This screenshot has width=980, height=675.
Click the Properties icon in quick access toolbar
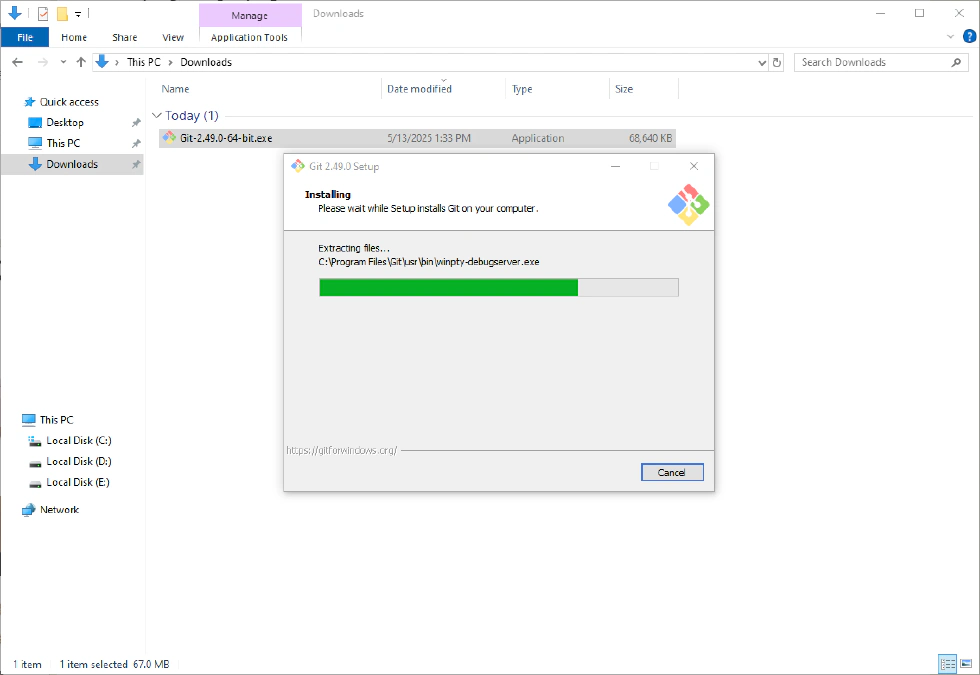(42, 14)
